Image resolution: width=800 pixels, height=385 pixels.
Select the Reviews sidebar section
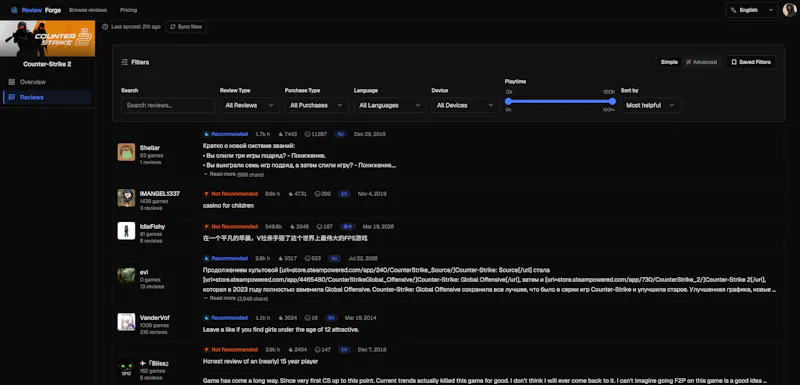coord(47,97)
